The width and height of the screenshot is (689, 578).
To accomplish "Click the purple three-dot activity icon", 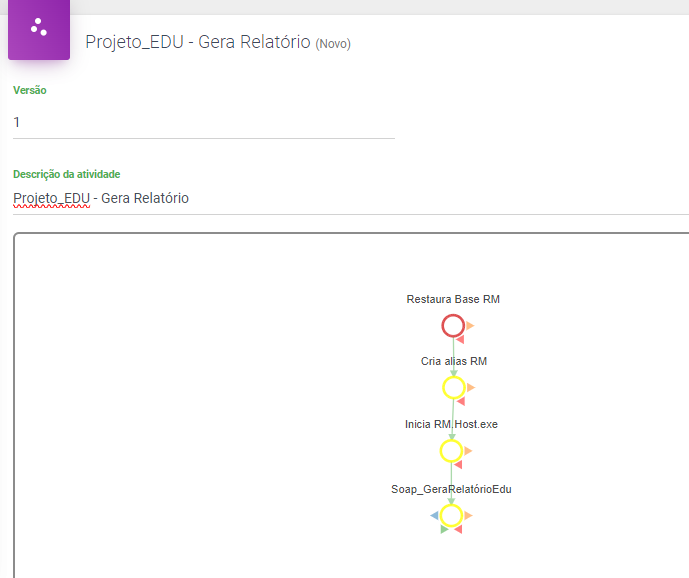I will point(39,28).
